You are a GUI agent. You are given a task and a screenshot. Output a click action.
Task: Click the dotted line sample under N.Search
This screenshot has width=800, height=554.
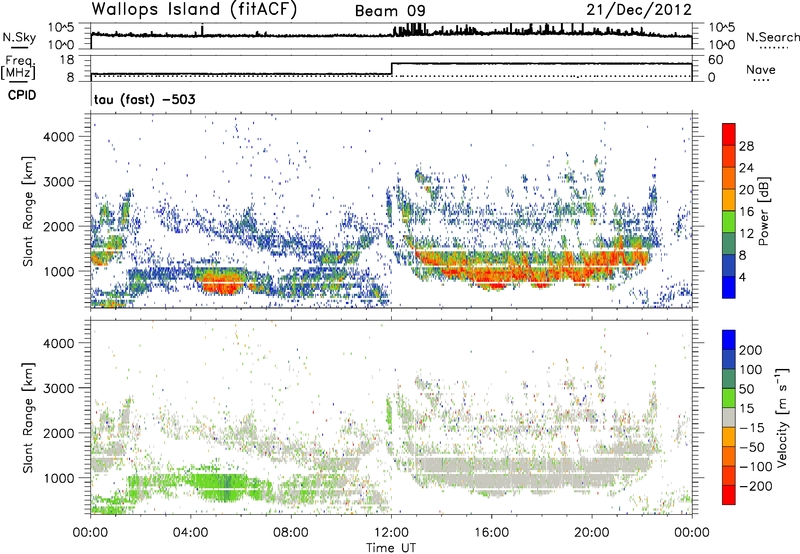(x=774, y=47)
